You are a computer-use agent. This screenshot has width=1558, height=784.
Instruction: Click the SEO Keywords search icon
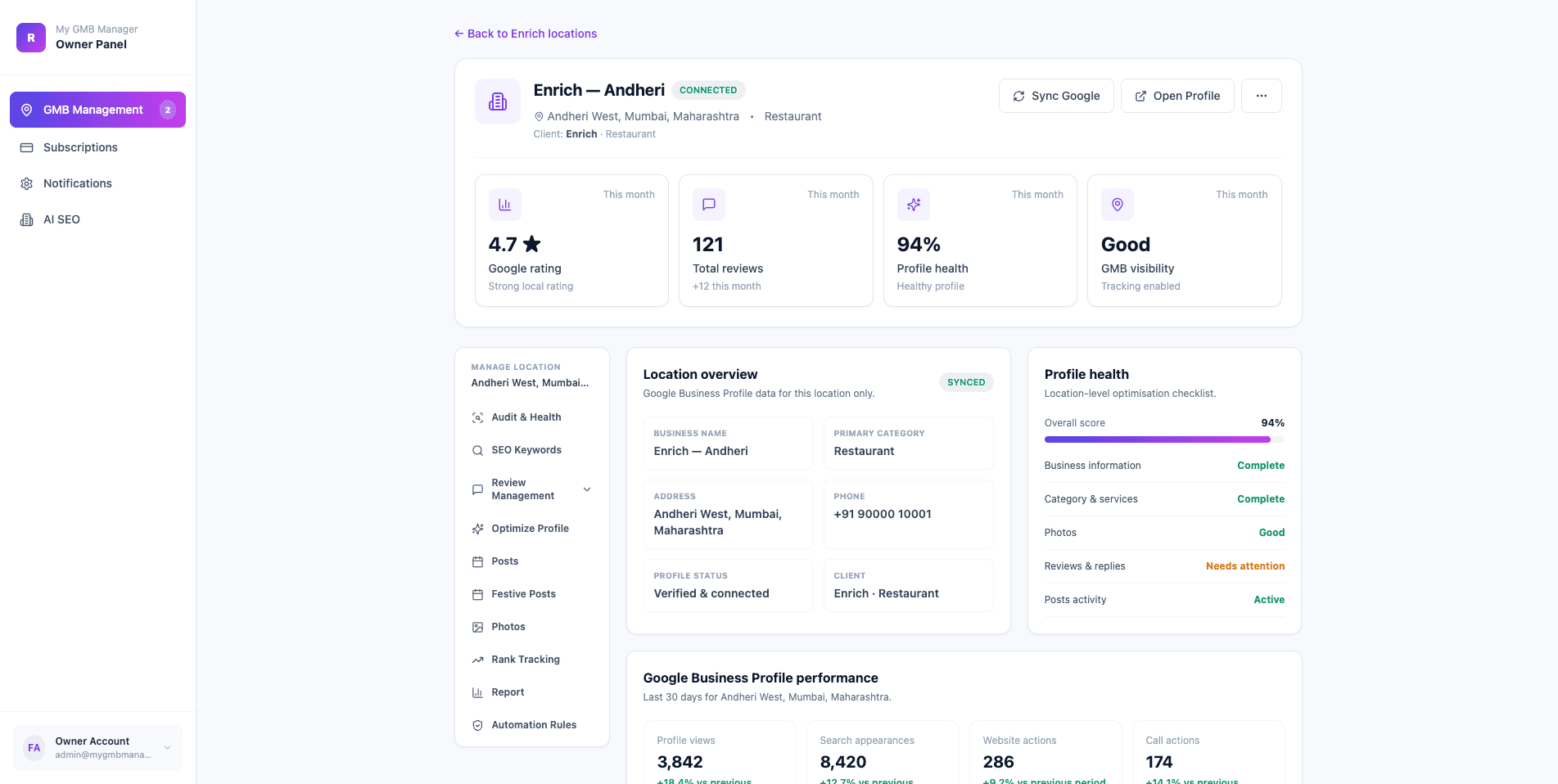pos(477,450)
